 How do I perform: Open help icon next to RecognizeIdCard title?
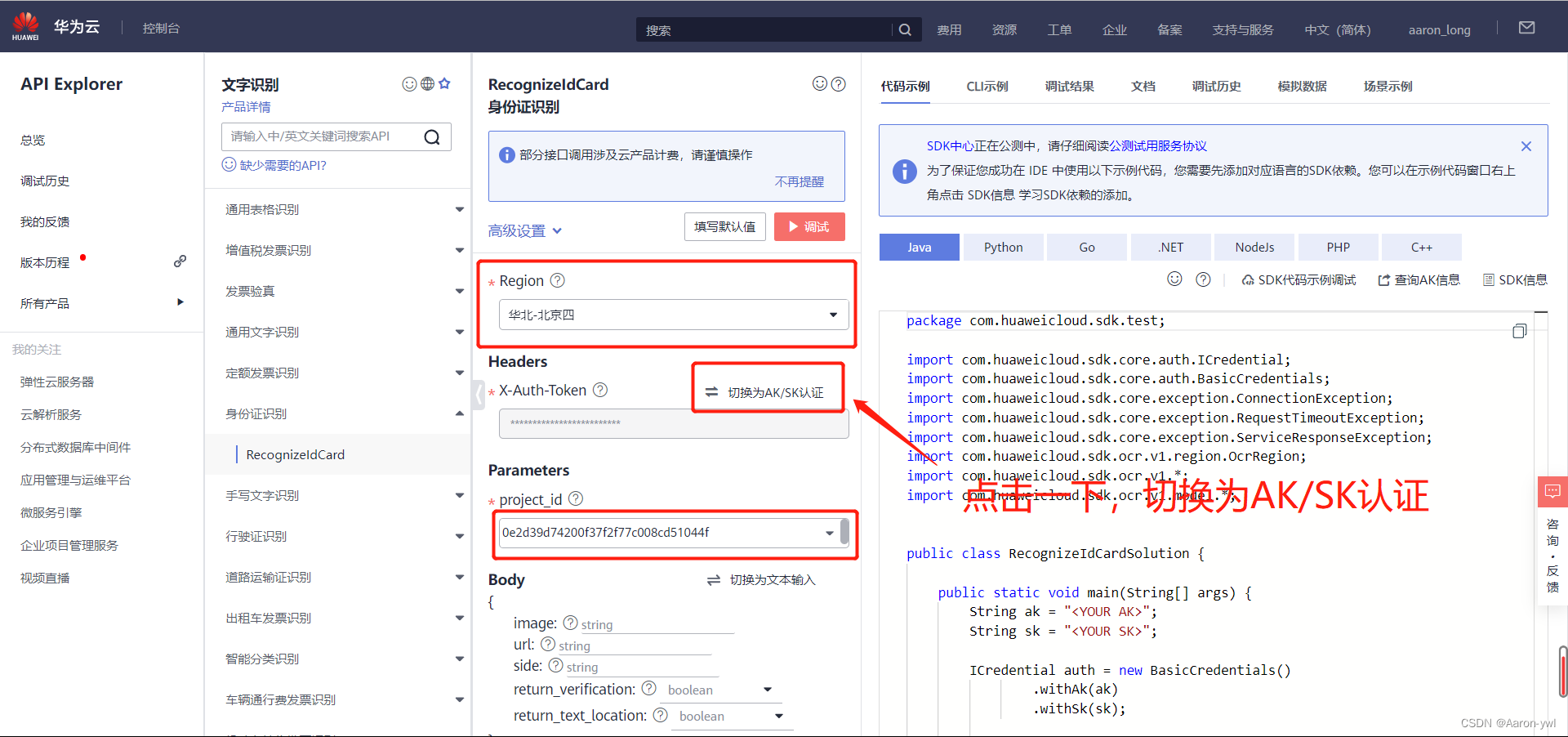point(838,83)
